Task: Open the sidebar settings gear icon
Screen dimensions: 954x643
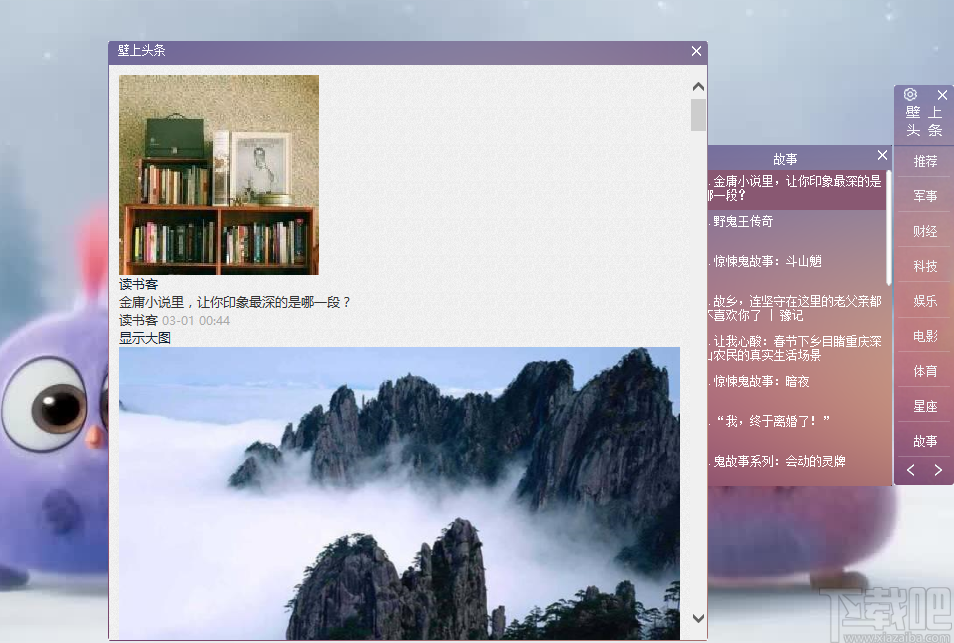Action: [910, 95]
